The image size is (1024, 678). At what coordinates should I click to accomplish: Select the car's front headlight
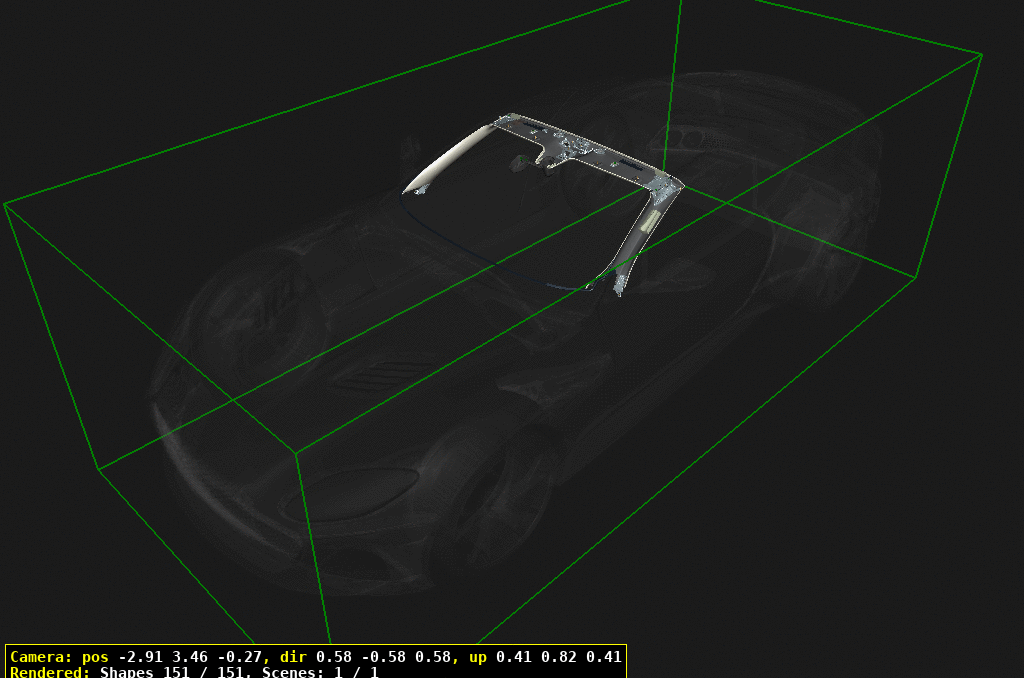(345, 488)
